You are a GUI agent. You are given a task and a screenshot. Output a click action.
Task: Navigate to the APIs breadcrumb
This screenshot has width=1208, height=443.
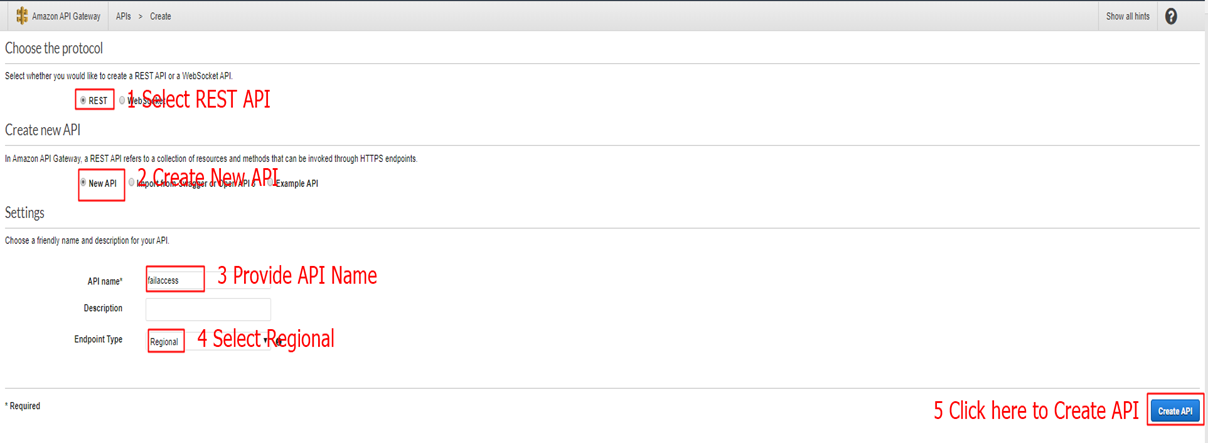click(123, 17)
